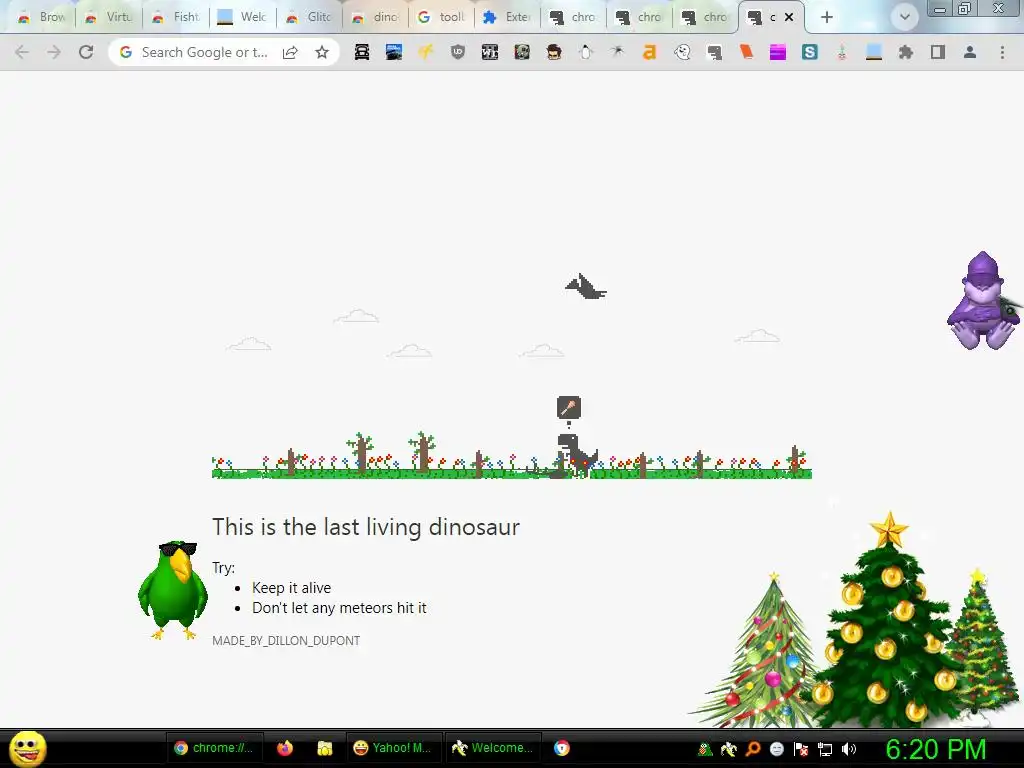
Task: Click the flying pterodactyl in the sky
Action: 586,287
